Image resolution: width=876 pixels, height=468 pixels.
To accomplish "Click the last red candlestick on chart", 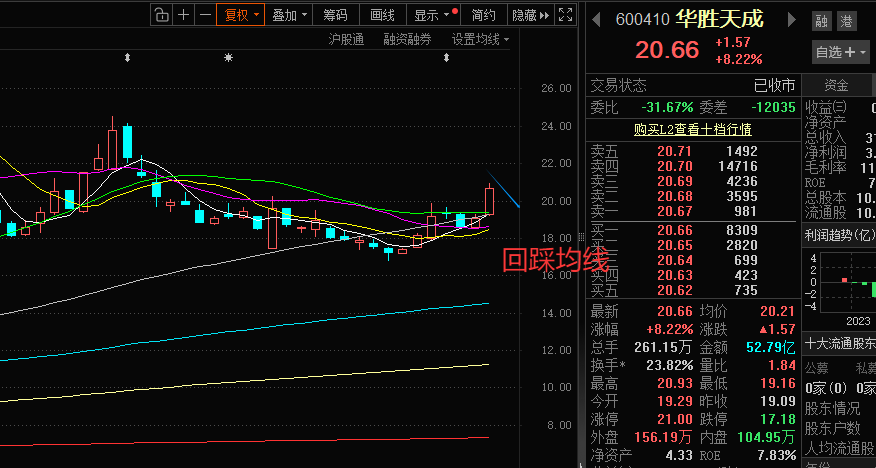I will coord(489,200).
